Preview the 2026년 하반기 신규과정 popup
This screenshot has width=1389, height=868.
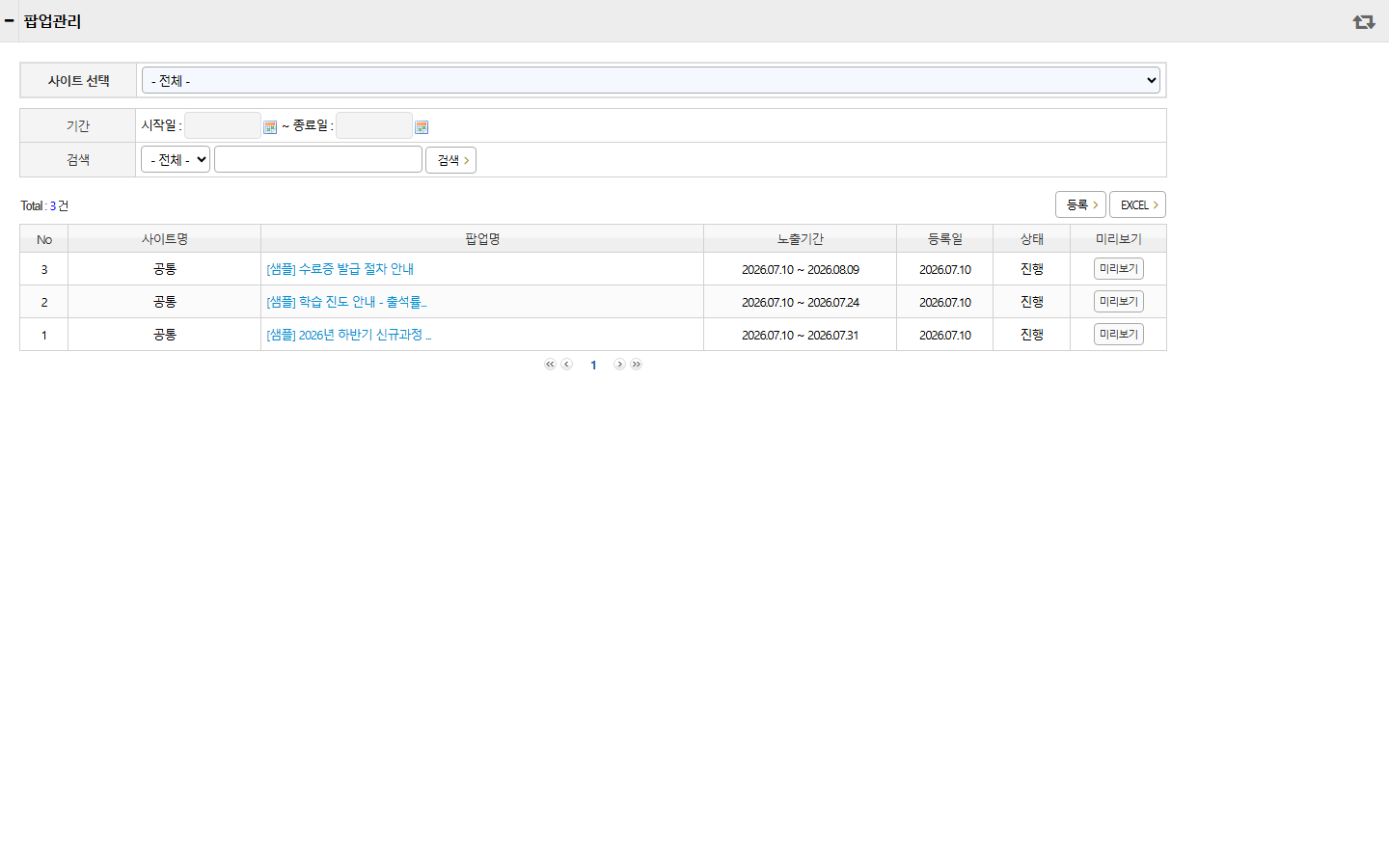(x=1118, y=335)
